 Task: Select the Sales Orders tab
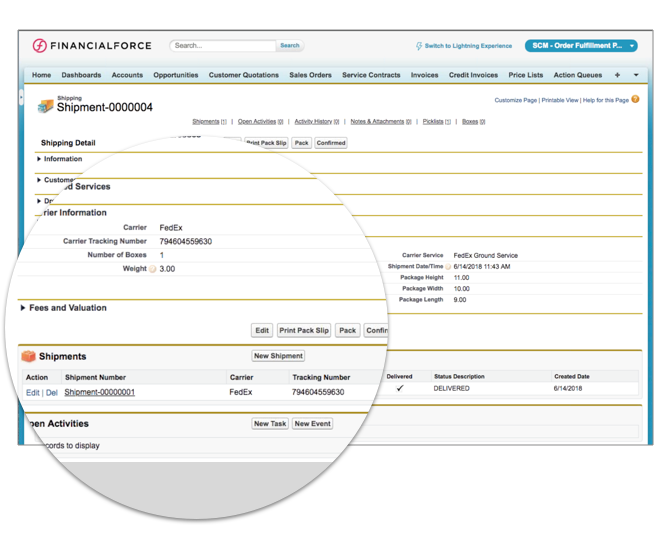pyautogui.click(x=310, y=75)
